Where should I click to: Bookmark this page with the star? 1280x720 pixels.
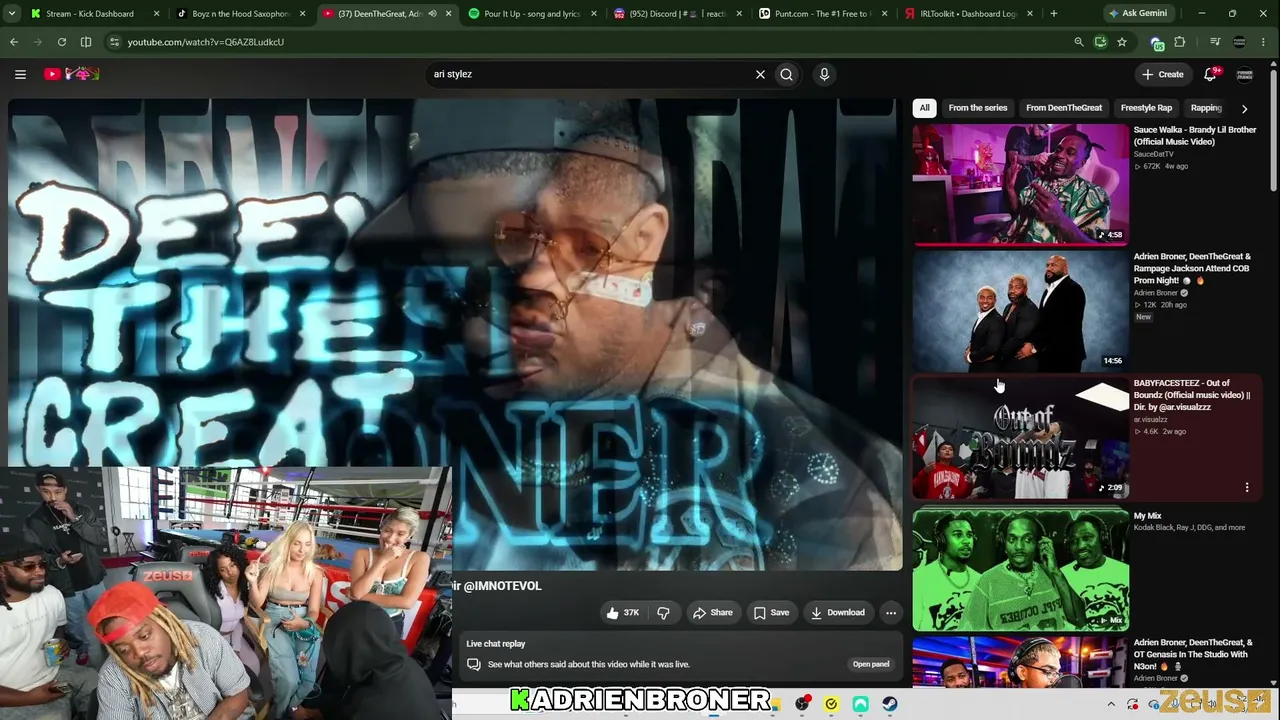coord(1122,42)
